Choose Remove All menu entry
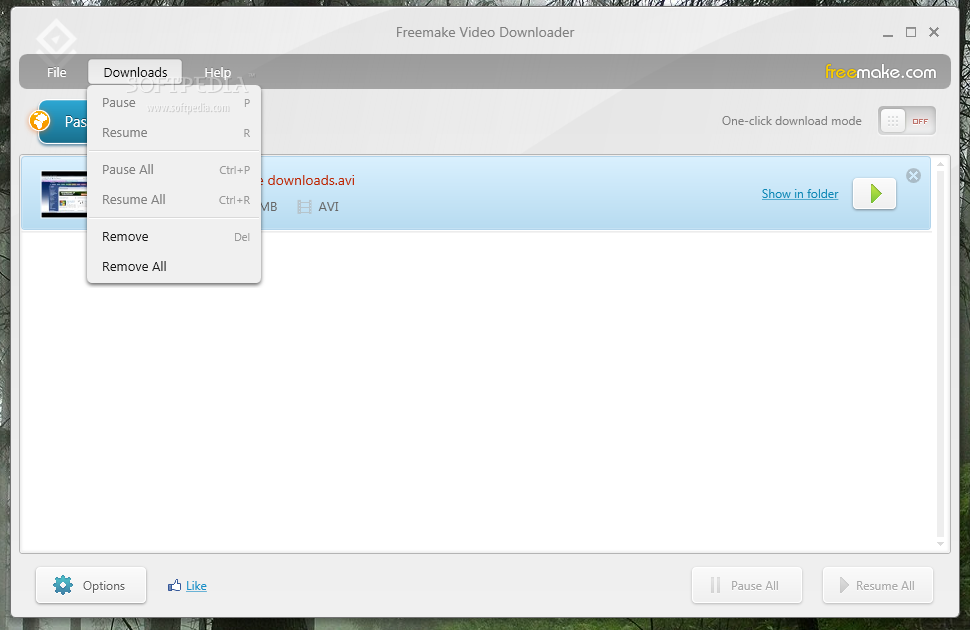 174,266
